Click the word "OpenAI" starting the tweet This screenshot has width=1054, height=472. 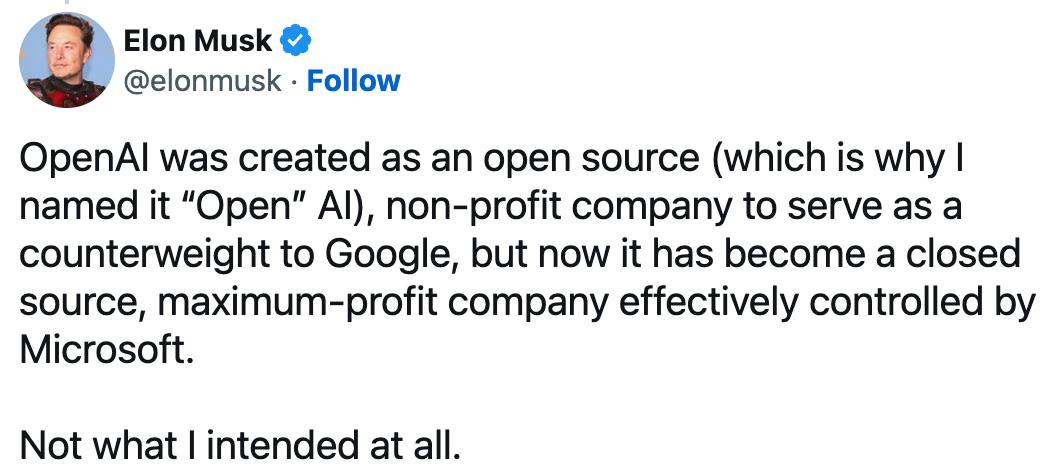tap(82, 159)
